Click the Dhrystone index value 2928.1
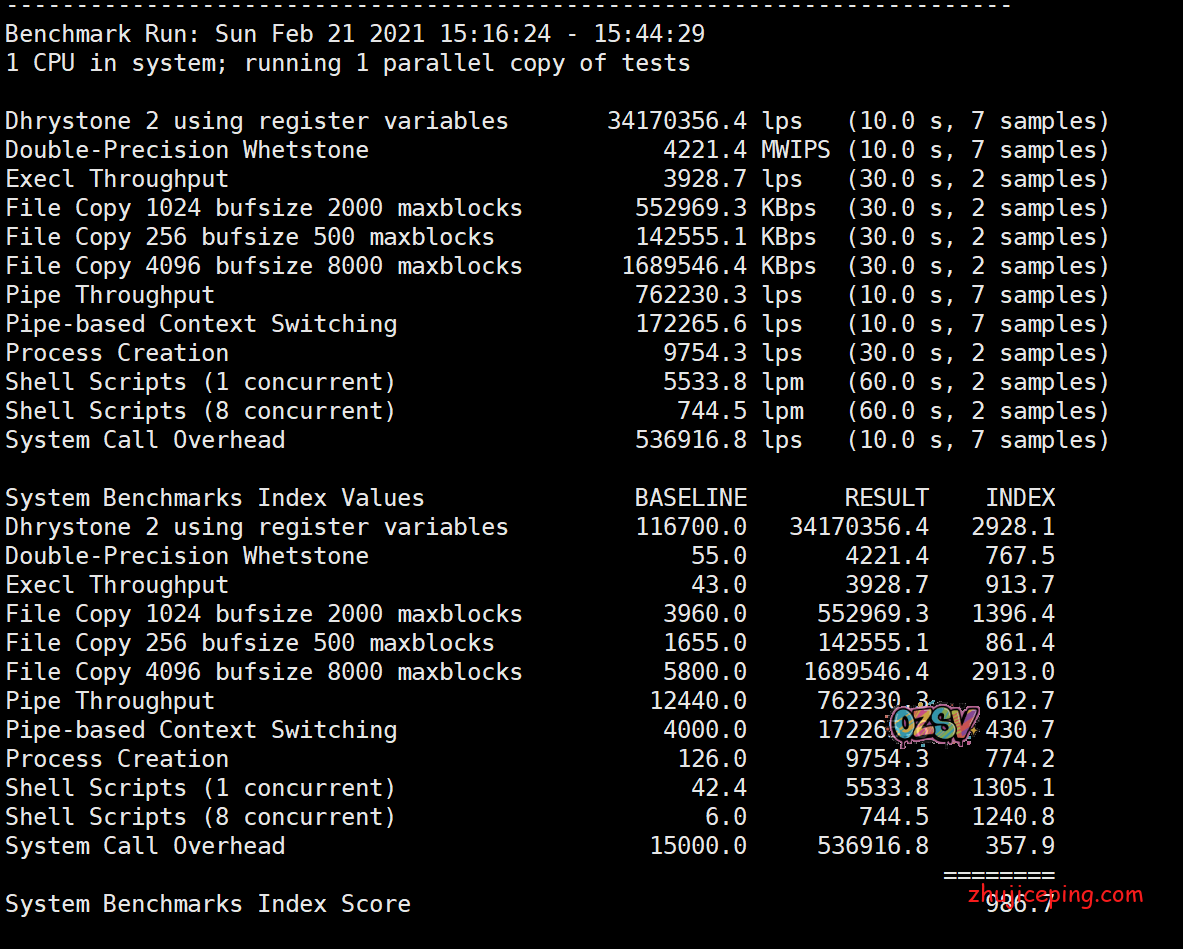 click(1012, 527)
